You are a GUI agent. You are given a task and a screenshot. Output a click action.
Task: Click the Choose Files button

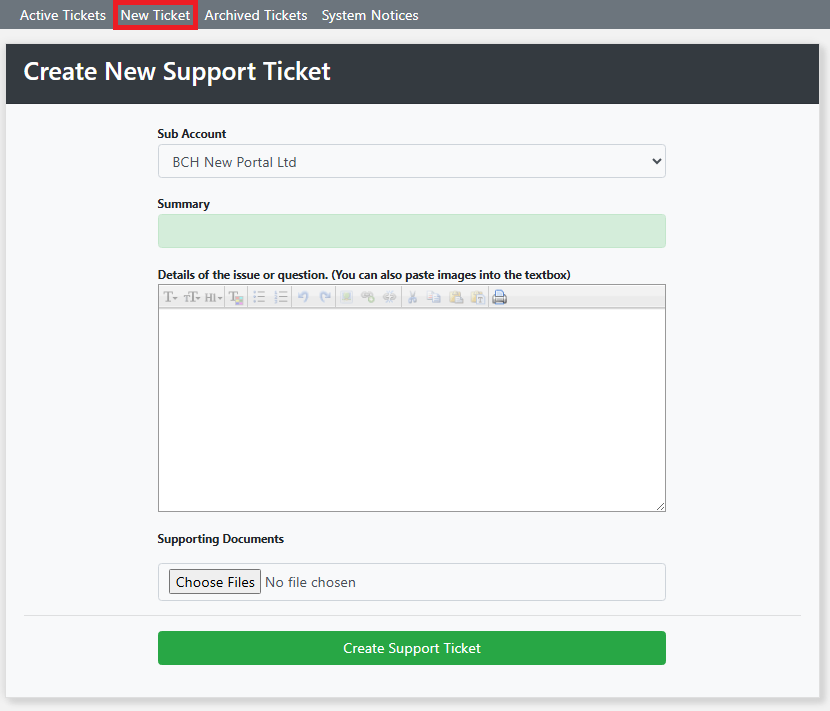[215, 582]
